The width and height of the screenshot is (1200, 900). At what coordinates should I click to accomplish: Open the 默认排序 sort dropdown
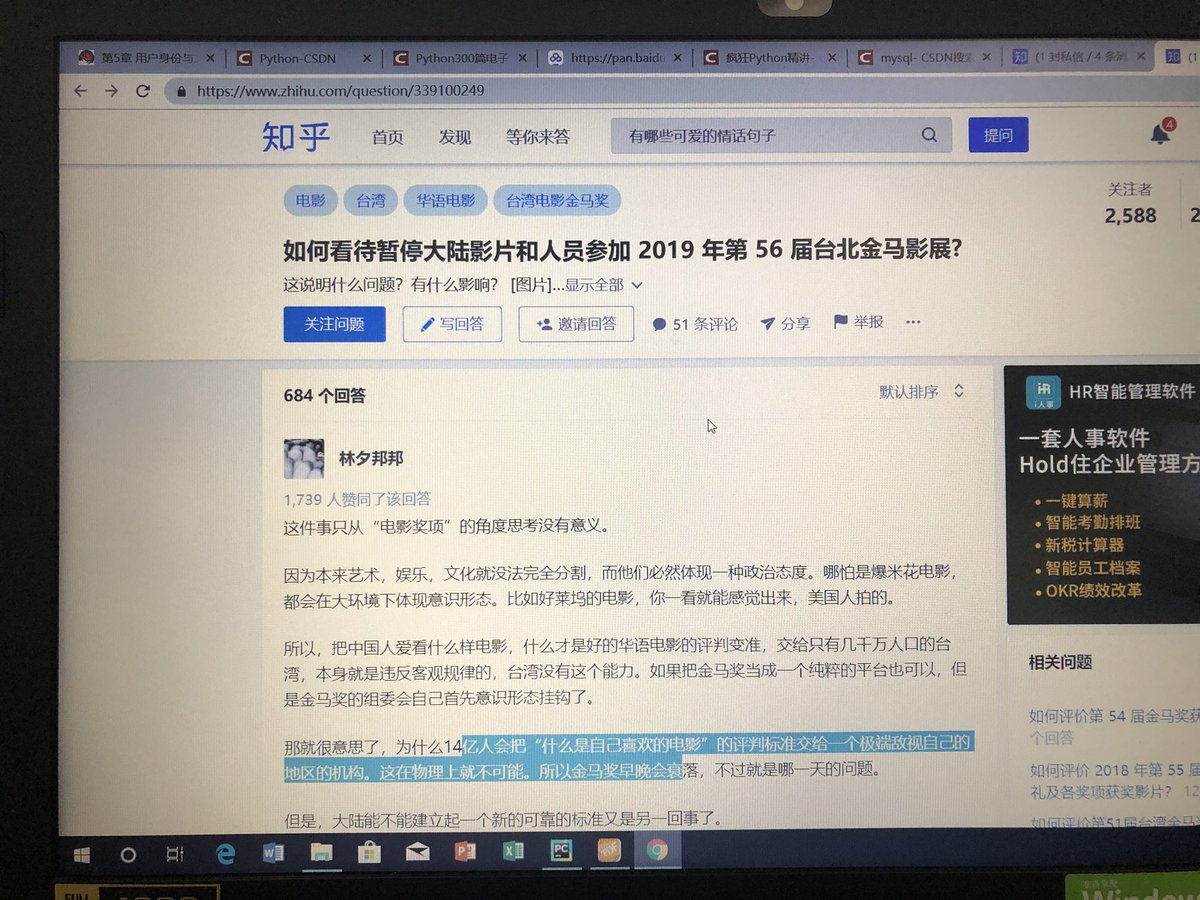pos(921,392)
